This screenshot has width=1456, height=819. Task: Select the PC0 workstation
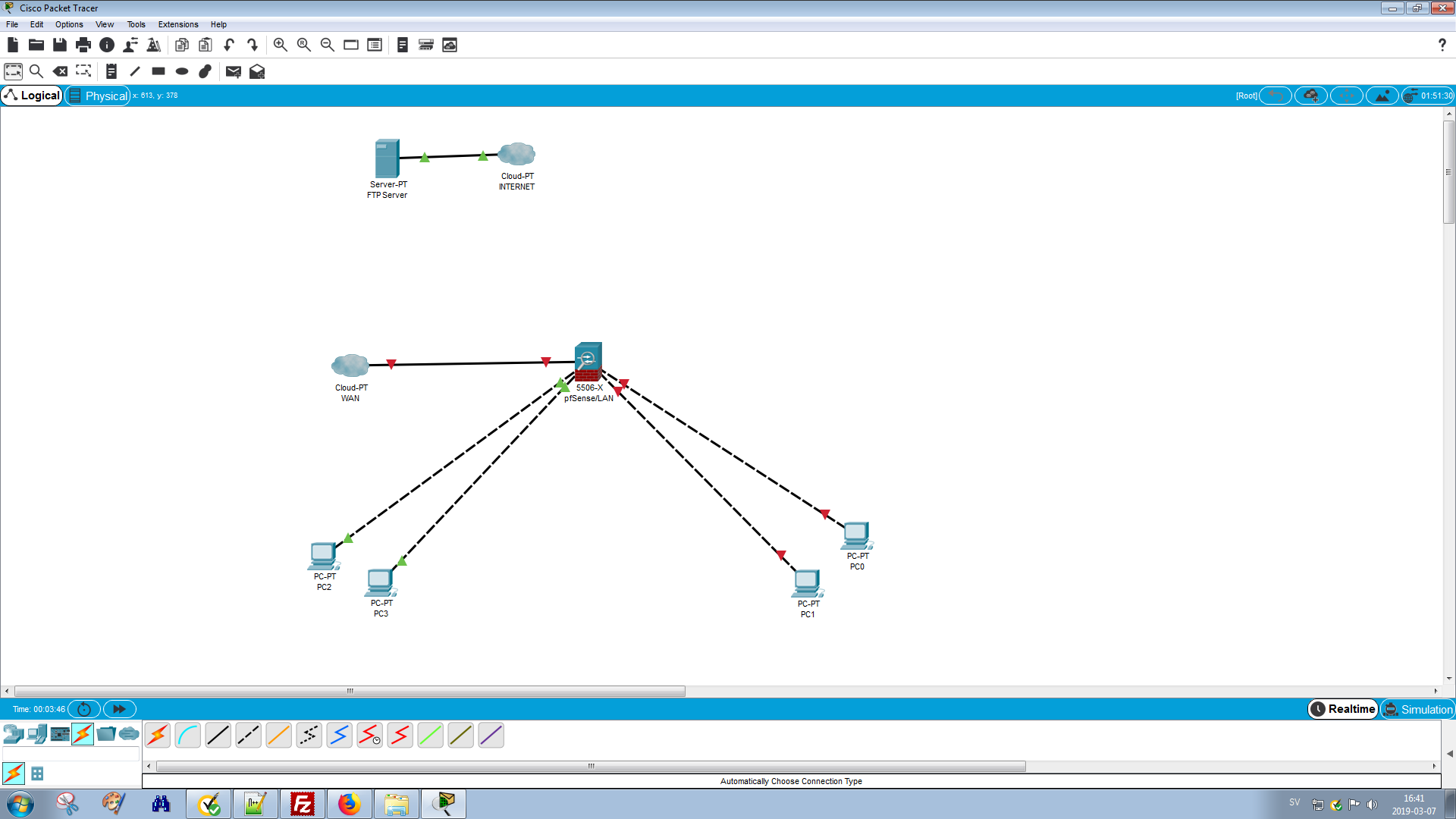[x=856, y=536]
